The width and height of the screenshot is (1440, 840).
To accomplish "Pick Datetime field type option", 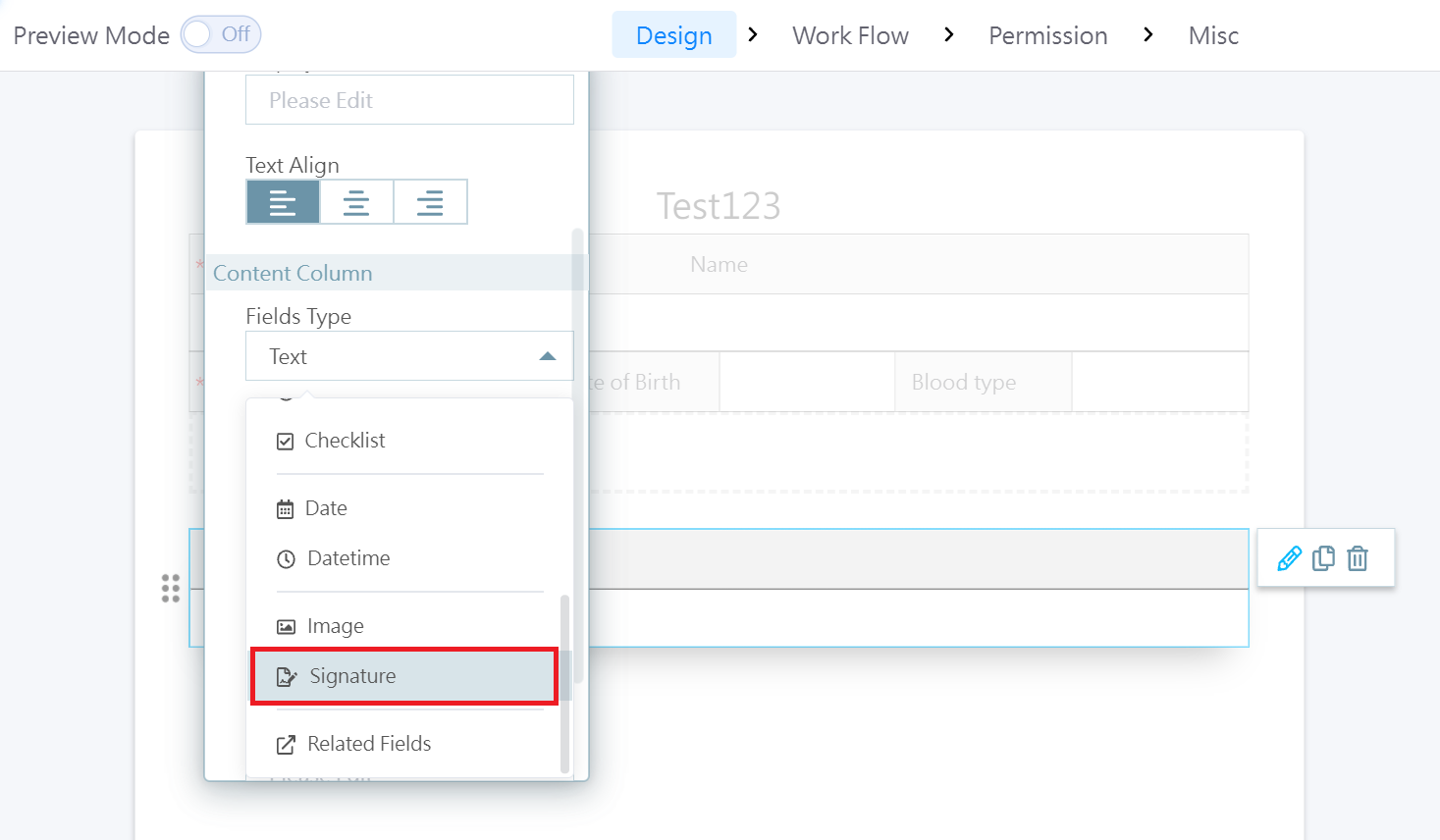I will (348, 558).
